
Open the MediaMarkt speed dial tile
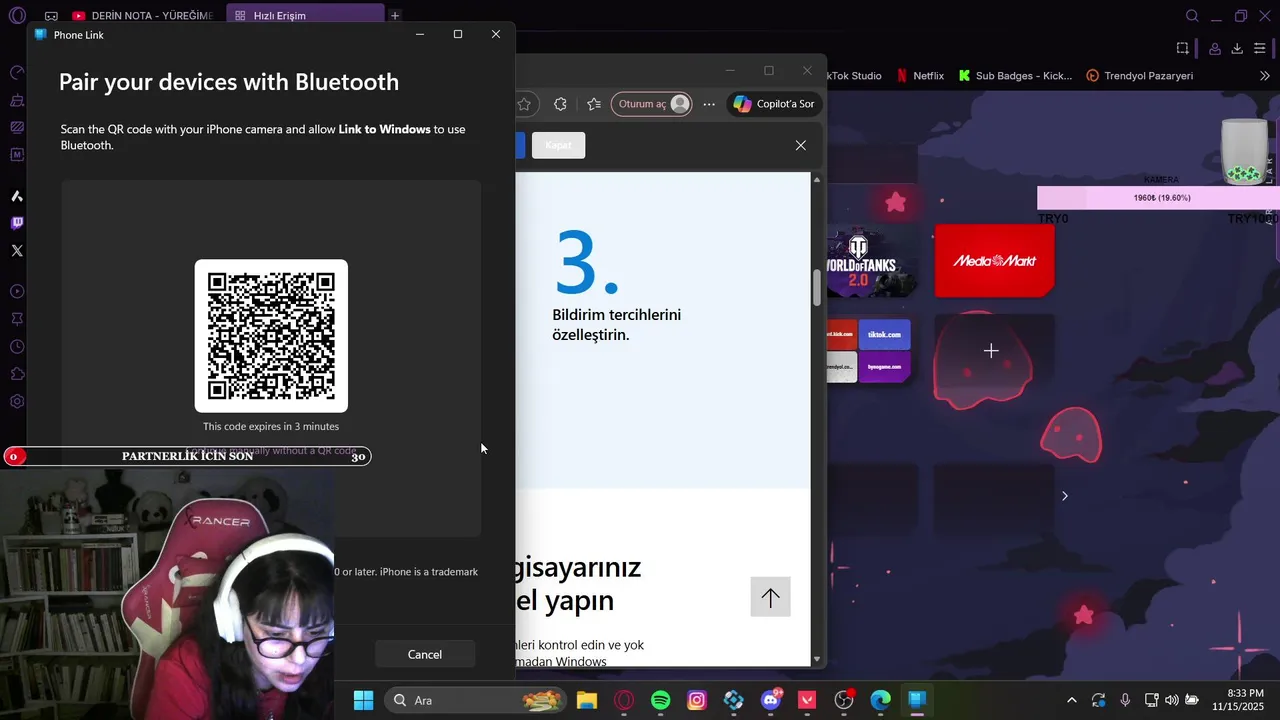[994, 261]
